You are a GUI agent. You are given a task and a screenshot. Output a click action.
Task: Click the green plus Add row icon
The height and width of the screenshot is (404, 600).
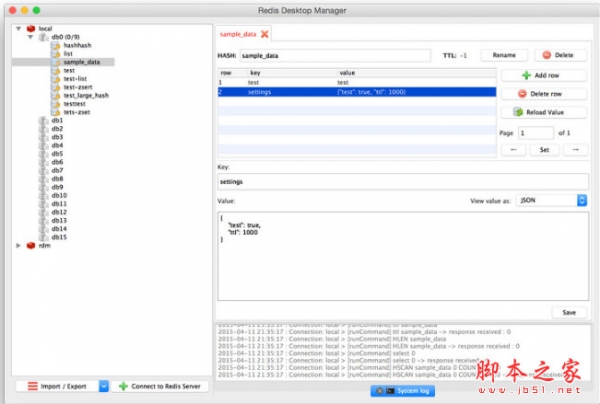point(527,75)
